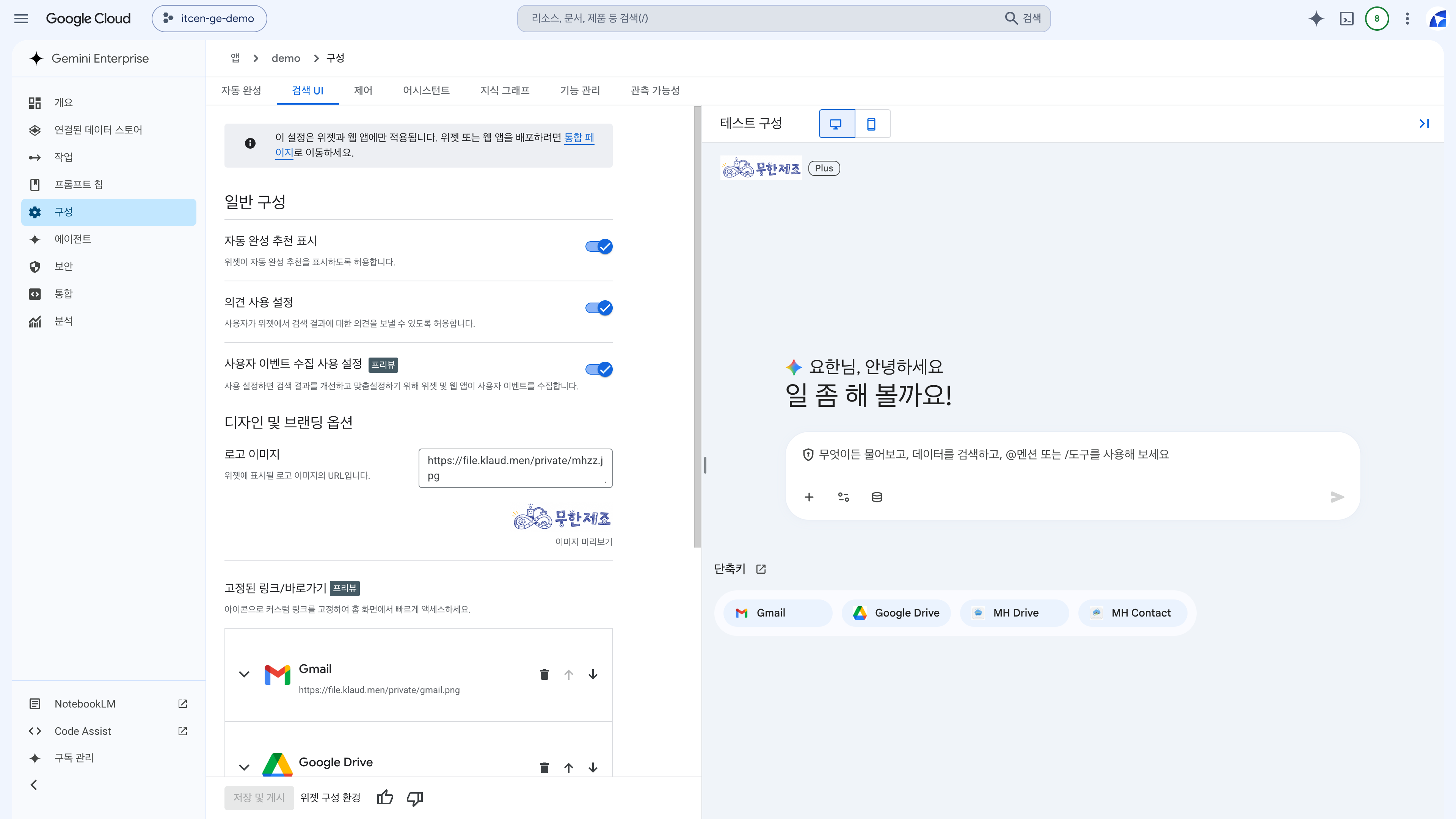
Task: Open shortcuts external link icon next to 단축키
Action: (761, 569)
